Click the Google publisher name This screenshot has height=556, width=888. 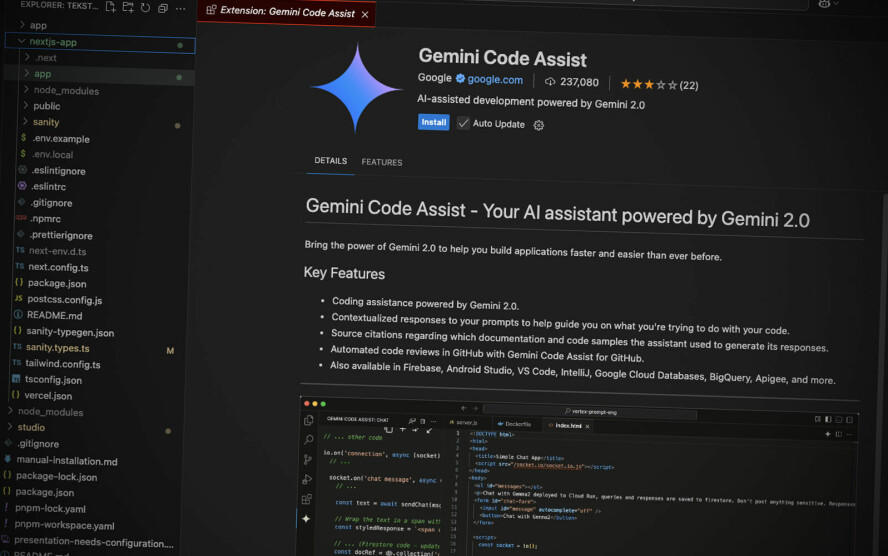tap(434, 78)
